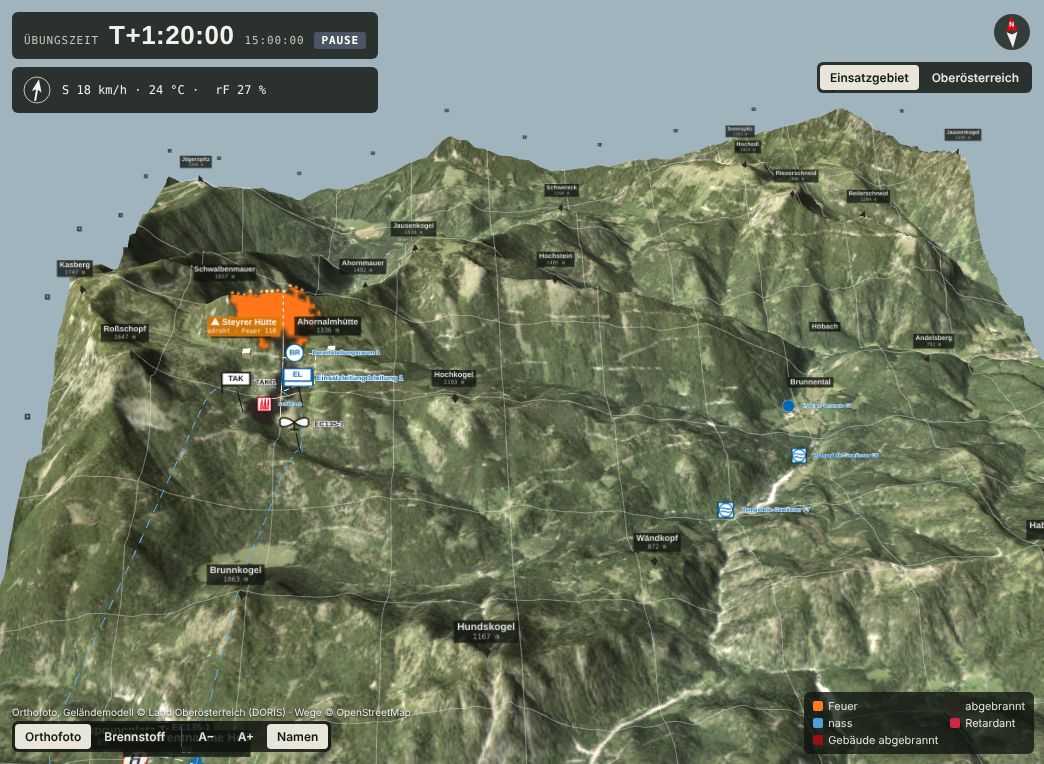Image resolution: width=1044 pixels, height=764 pixels.
Task: Click the Feuer orange legend swatch
Action: tap(818, 706)
